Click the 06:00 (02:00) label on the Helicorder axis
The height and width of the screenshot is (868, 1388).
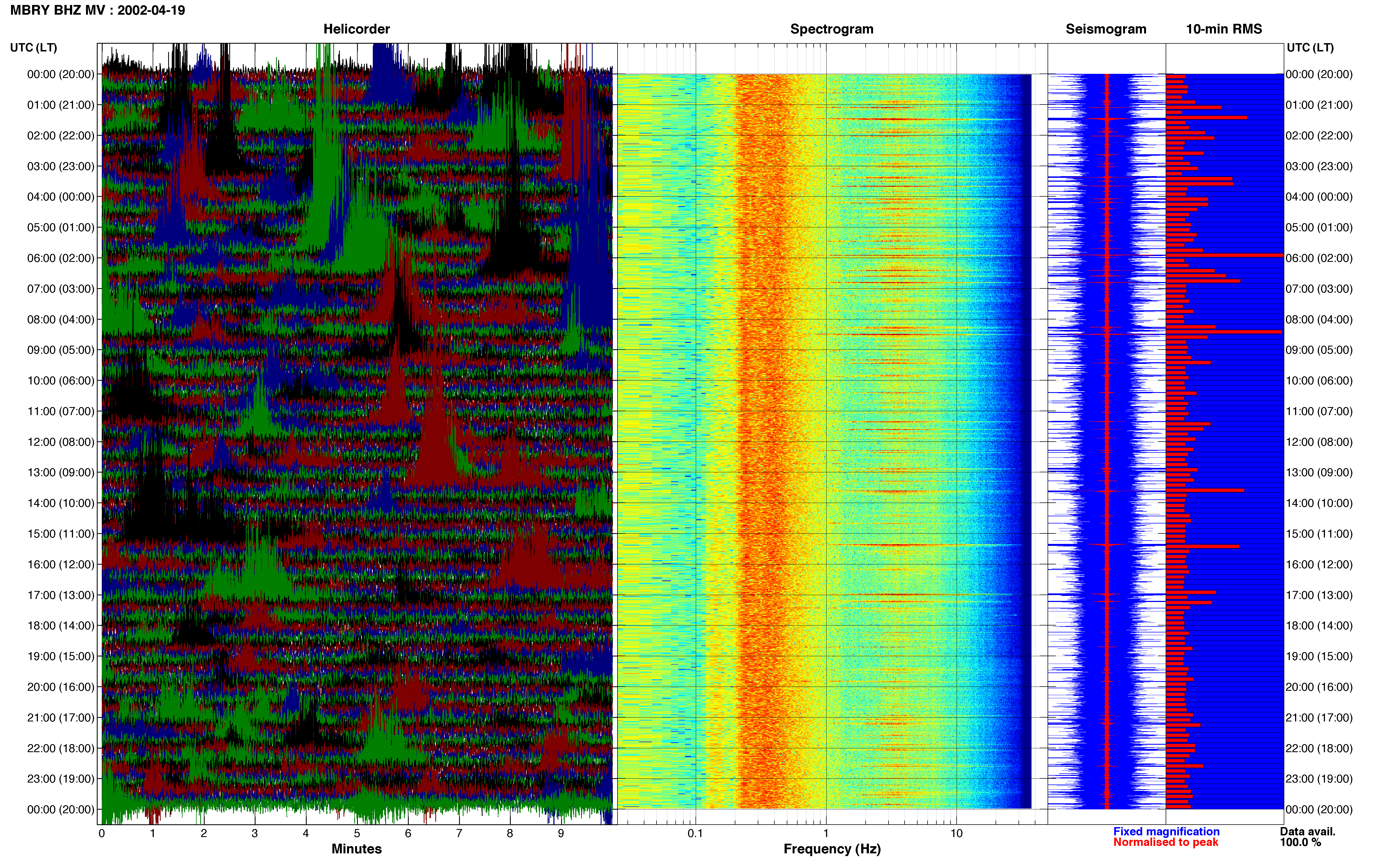point(61,258)
